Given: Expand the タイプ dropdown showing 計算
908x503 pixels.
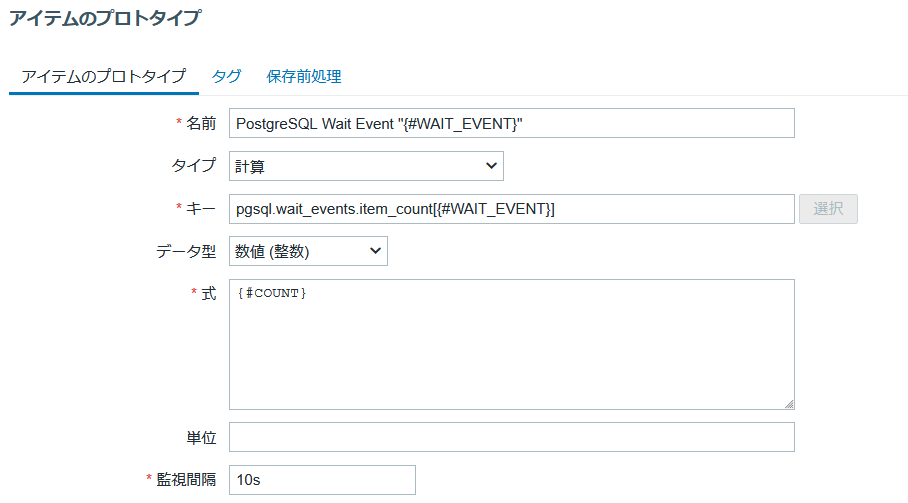Looking at the screenshot, I should tap(366, 166).
